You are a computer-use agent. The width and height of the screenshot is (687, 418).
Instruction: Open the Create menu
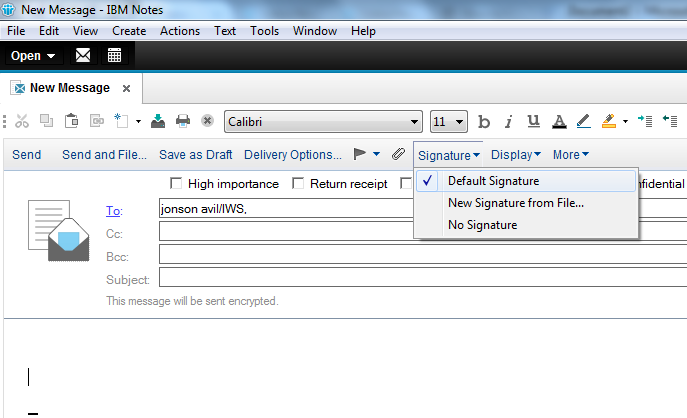tap(129, 31)
